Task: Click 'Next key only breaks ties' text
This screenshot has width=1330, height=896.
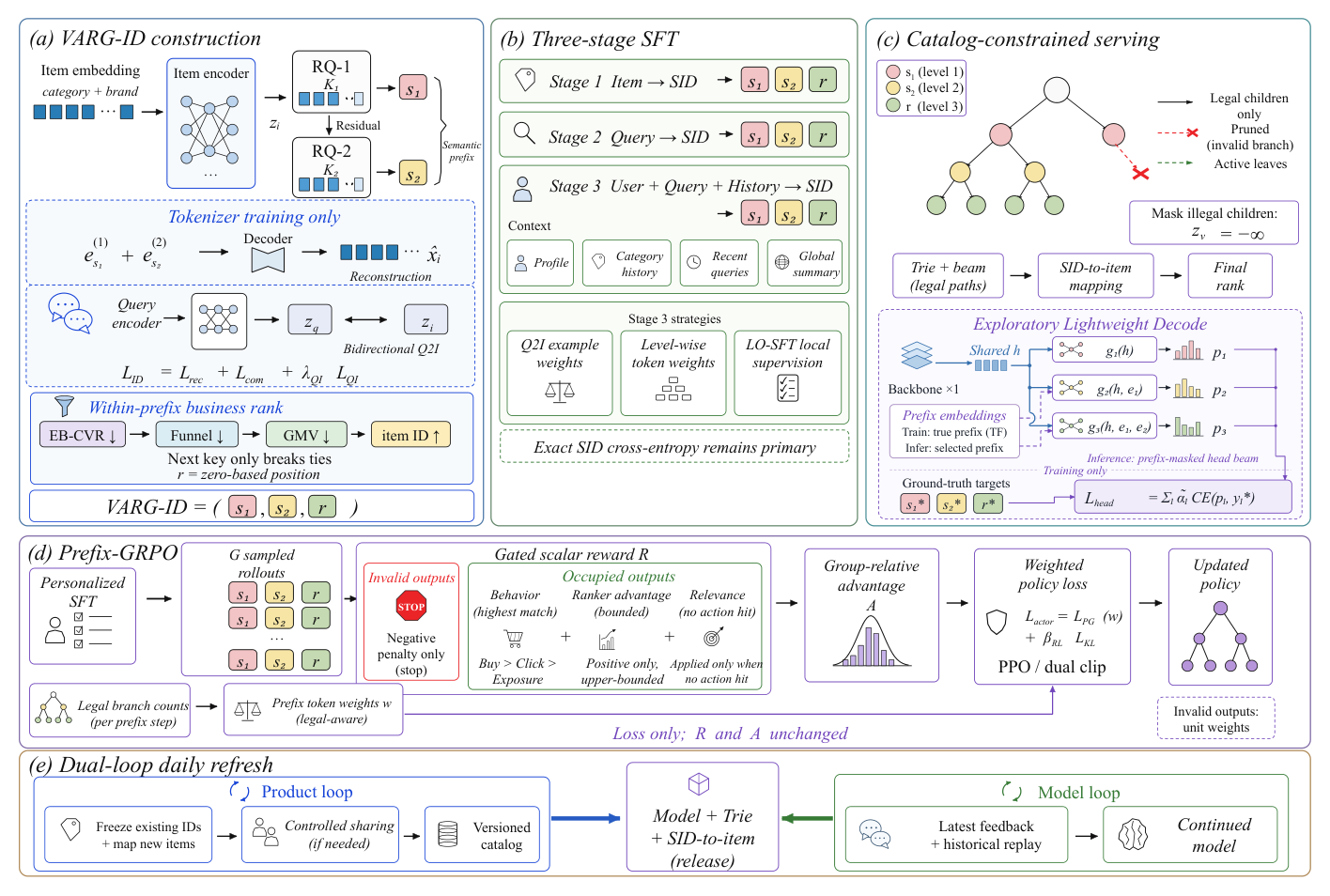Action: [250, 458]
